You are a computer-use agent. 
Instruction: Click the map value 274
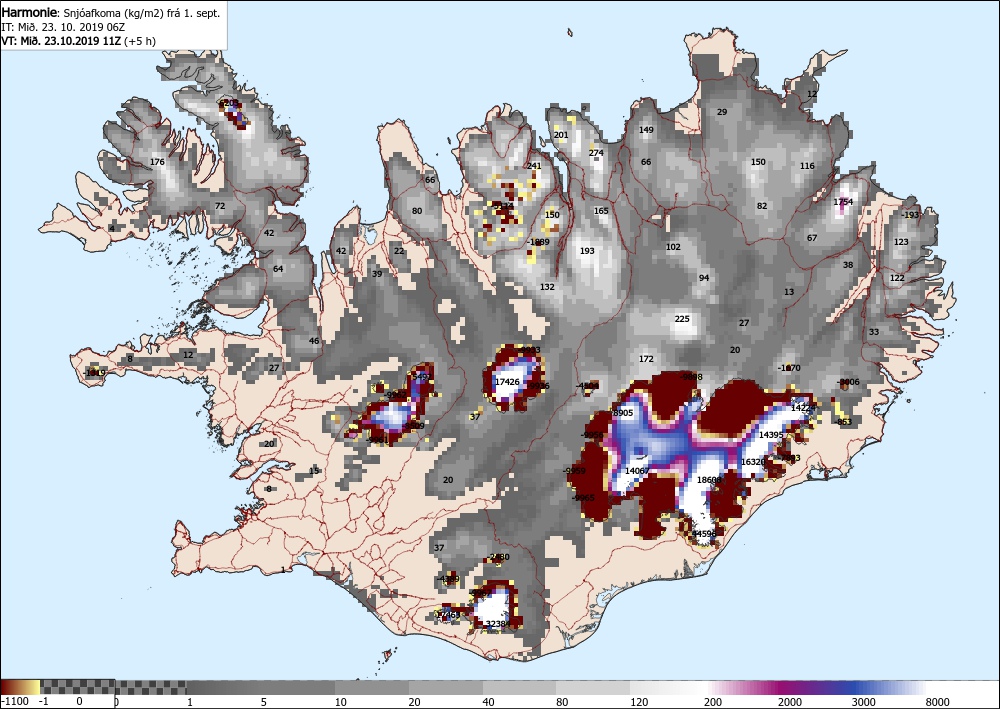(596, 153)
